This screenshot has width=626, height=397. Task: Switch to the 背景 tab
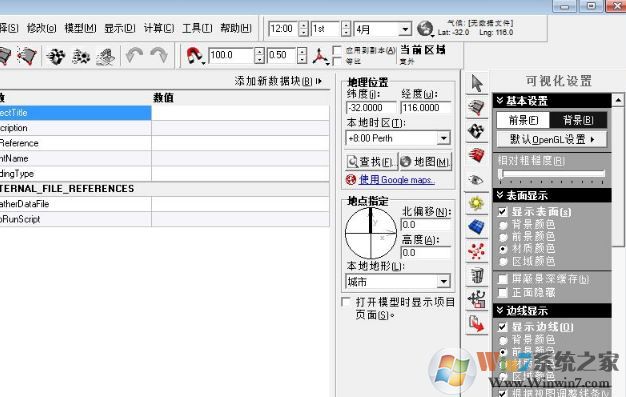(578, 120)
